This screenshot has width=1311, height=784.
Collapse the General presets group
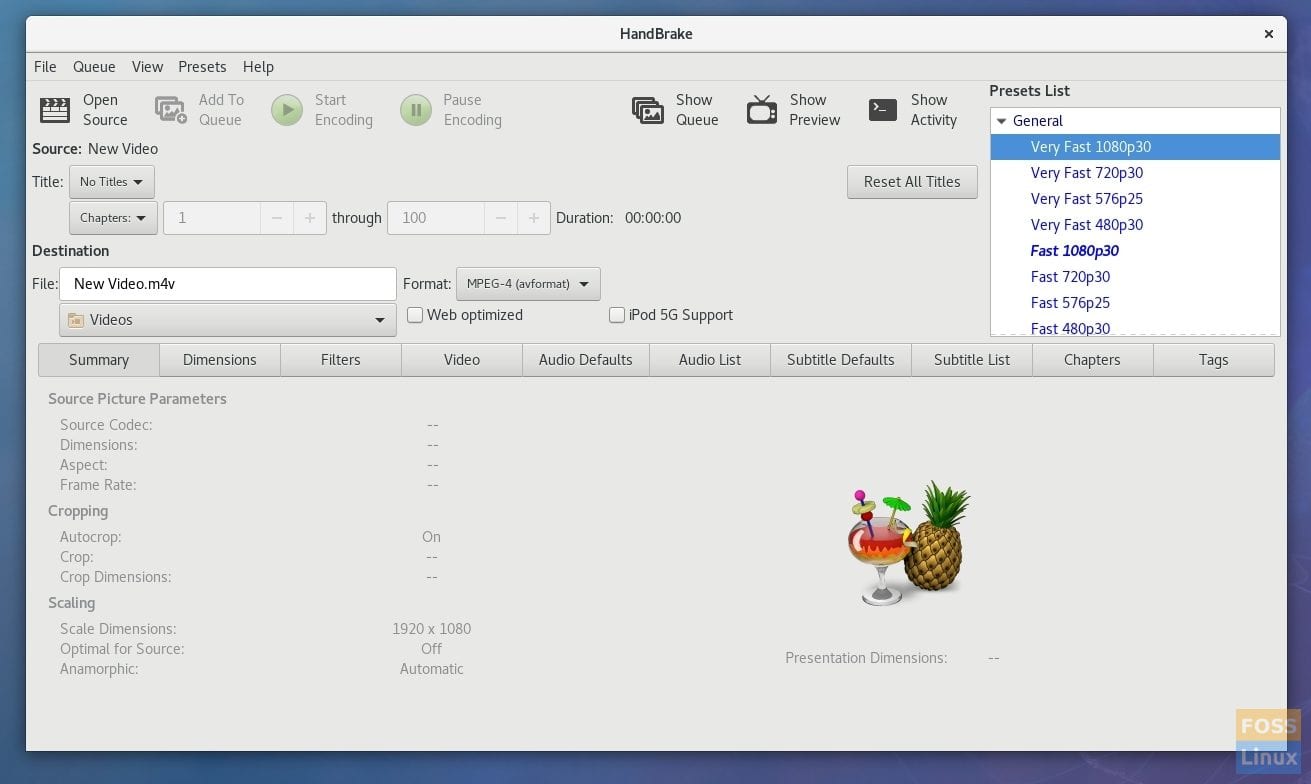[x=1002, y=121]
